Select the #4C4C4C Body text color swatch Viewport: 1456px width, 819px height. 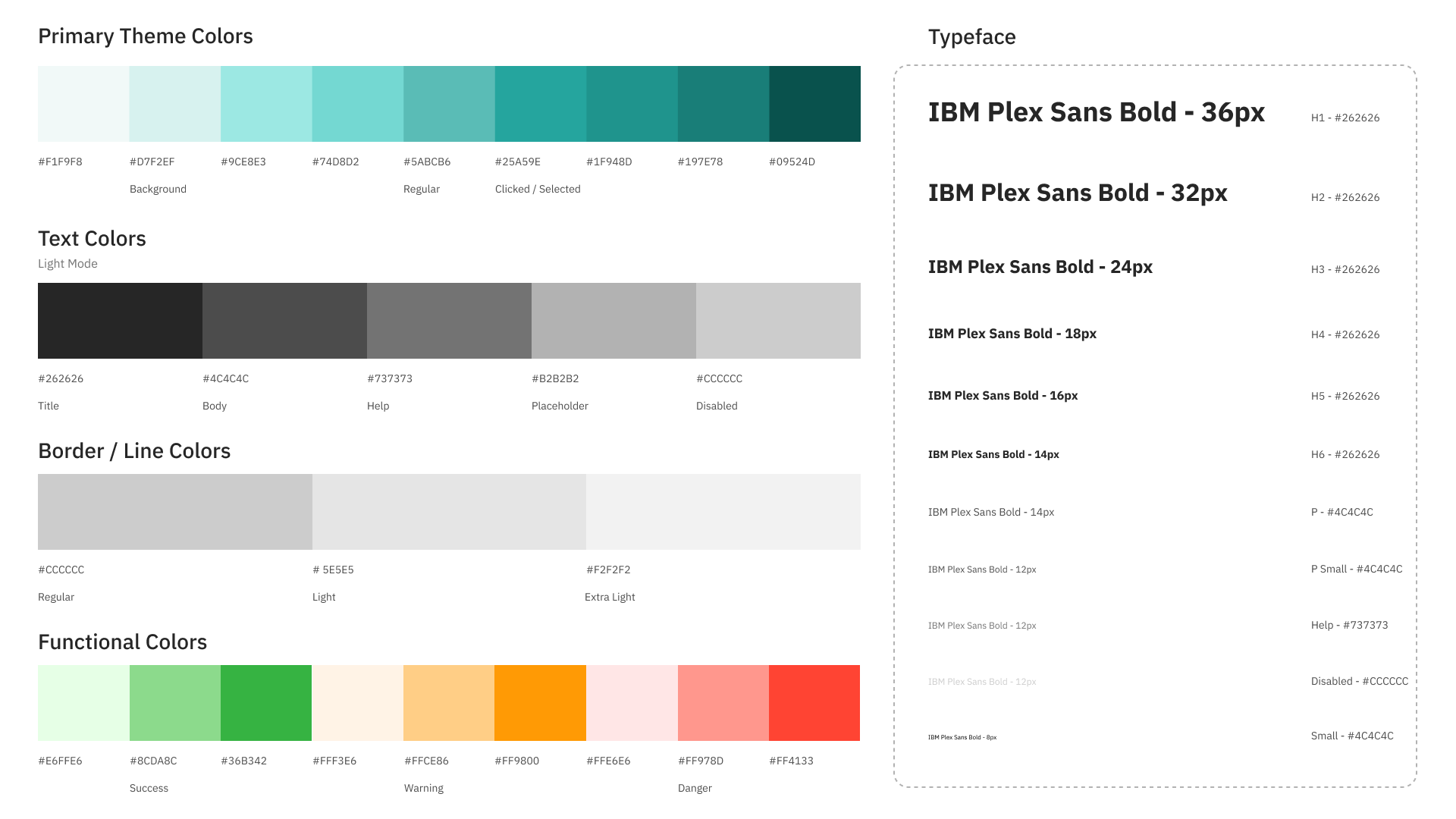click(x=284, y=321)
